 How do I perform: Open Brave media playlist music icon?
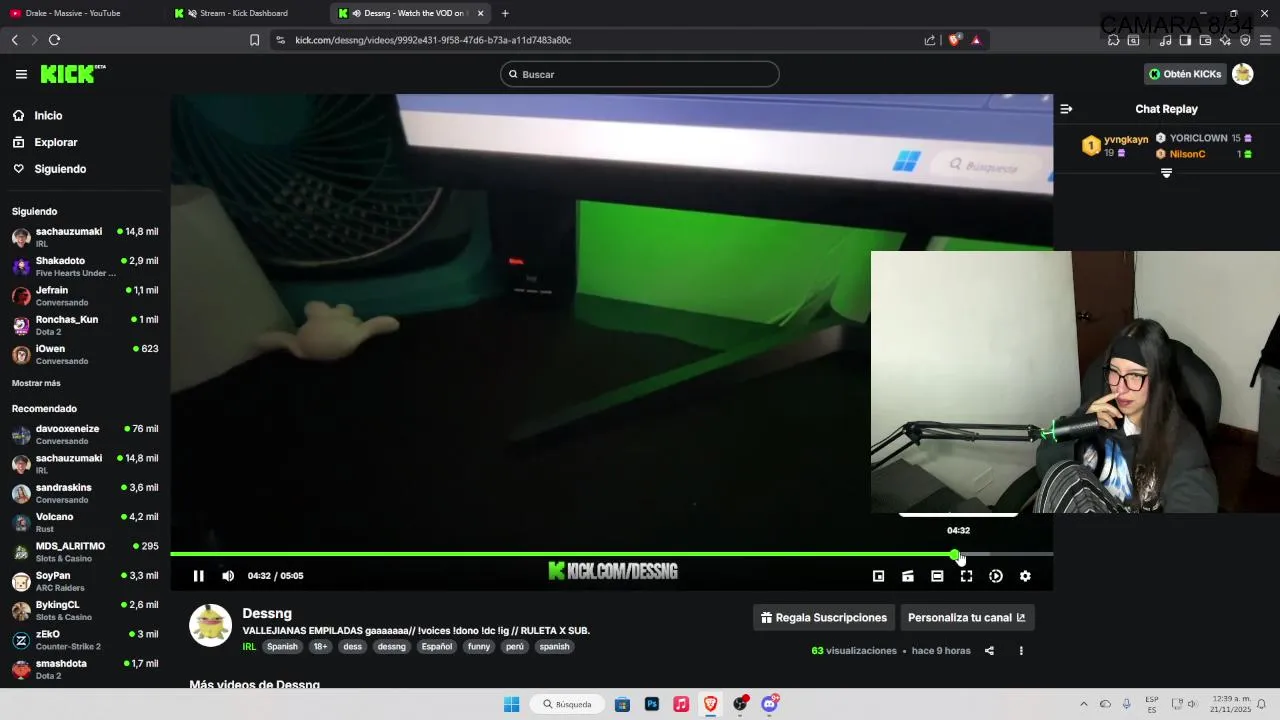tap(1165, 40)
